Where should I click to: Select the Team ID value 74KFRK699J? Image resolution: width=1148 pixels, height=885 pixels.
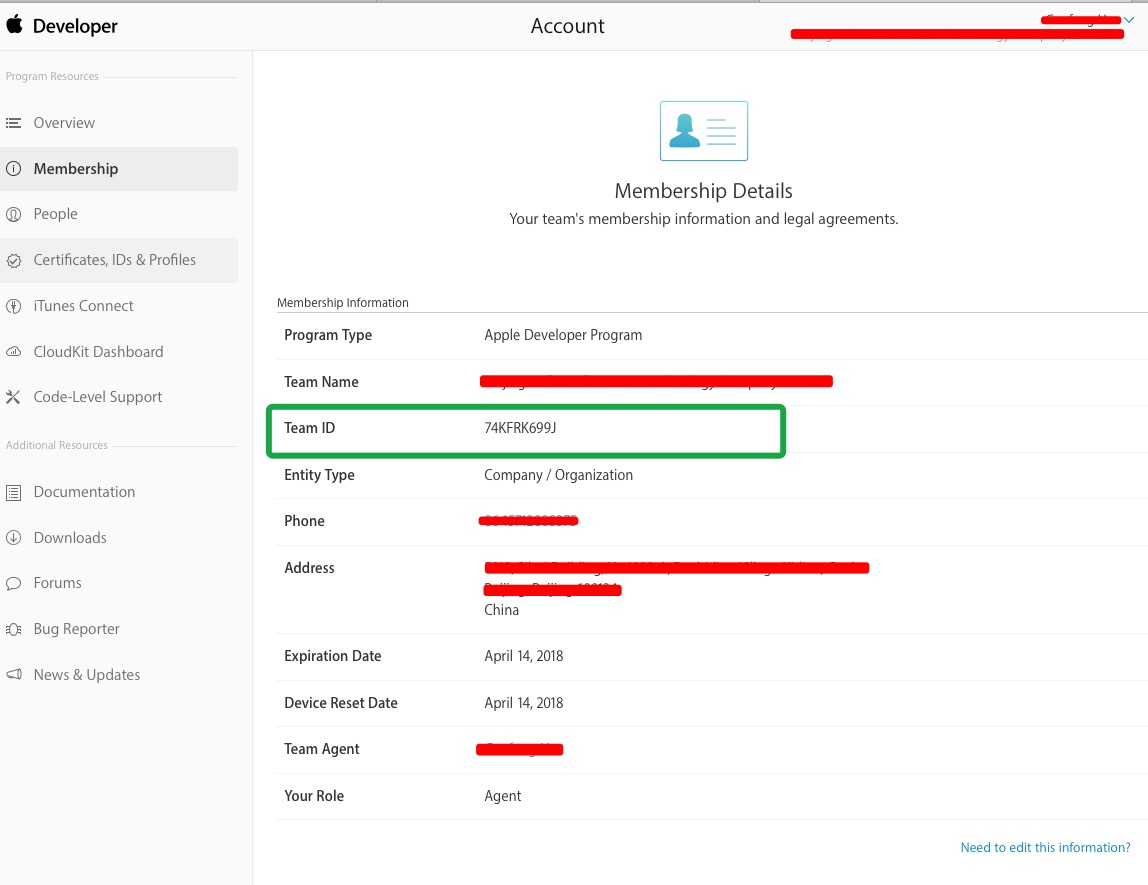coord(521,428)
